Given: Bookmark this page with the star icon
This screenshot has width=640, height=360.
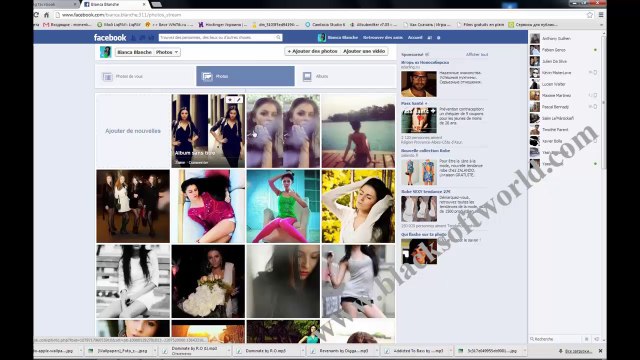Looking at the screenshot, I should pos(590,15).
